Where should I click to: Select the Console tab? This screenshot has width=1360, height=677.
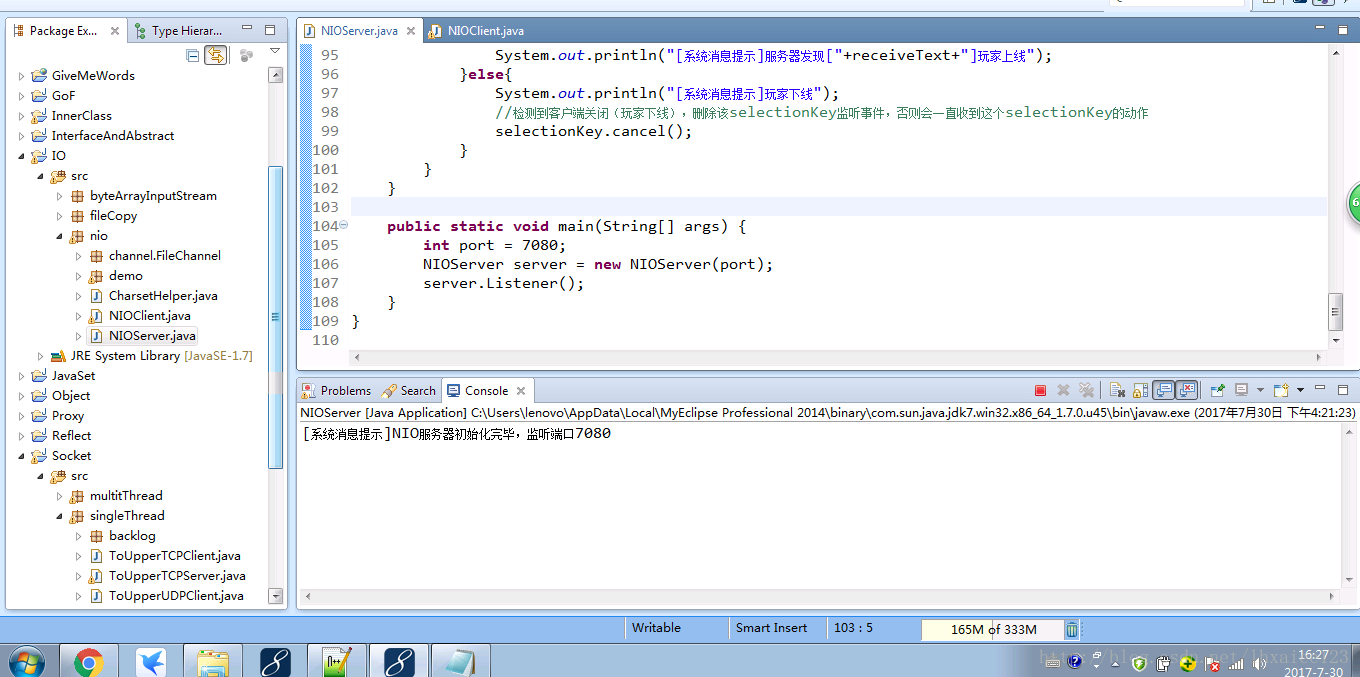[x=486, y=391]
